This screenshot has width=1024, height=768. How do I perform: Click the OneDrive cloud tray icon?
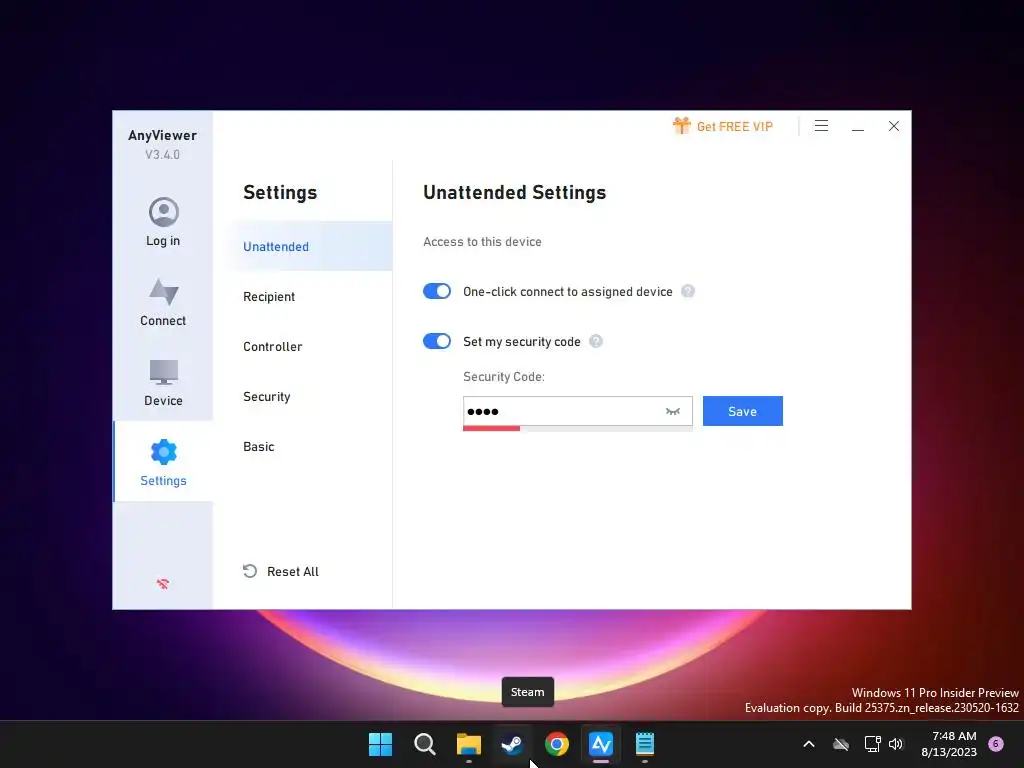(841, 744)
